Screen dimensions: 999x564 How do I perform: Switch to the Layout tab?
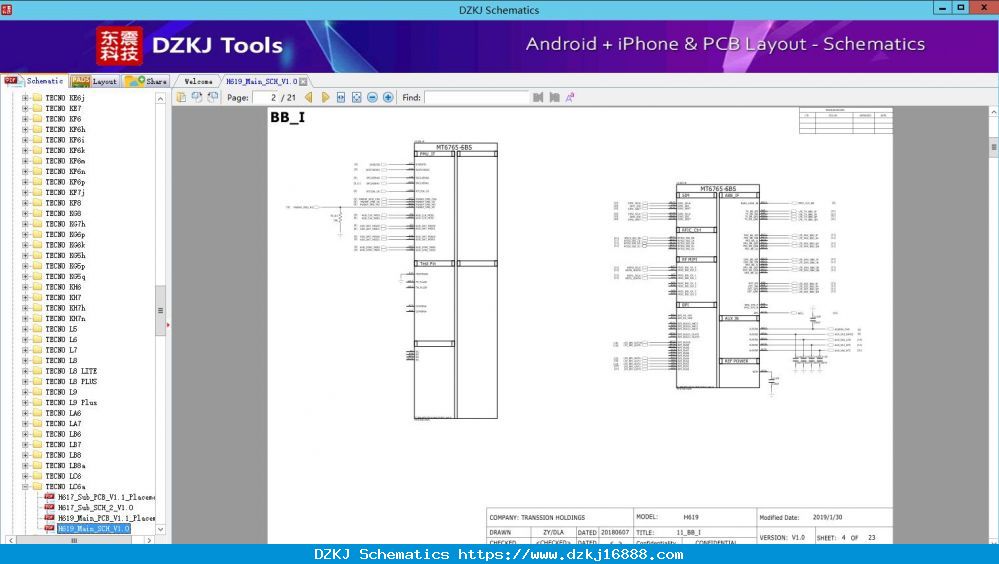94,81
